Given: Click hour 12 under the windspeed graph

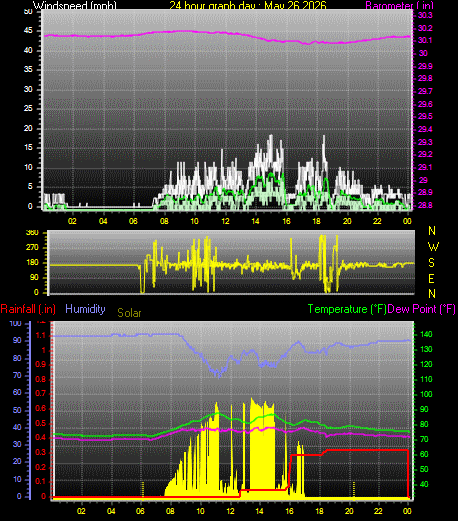Looking at the screenshot, I should tap(225, 221).
